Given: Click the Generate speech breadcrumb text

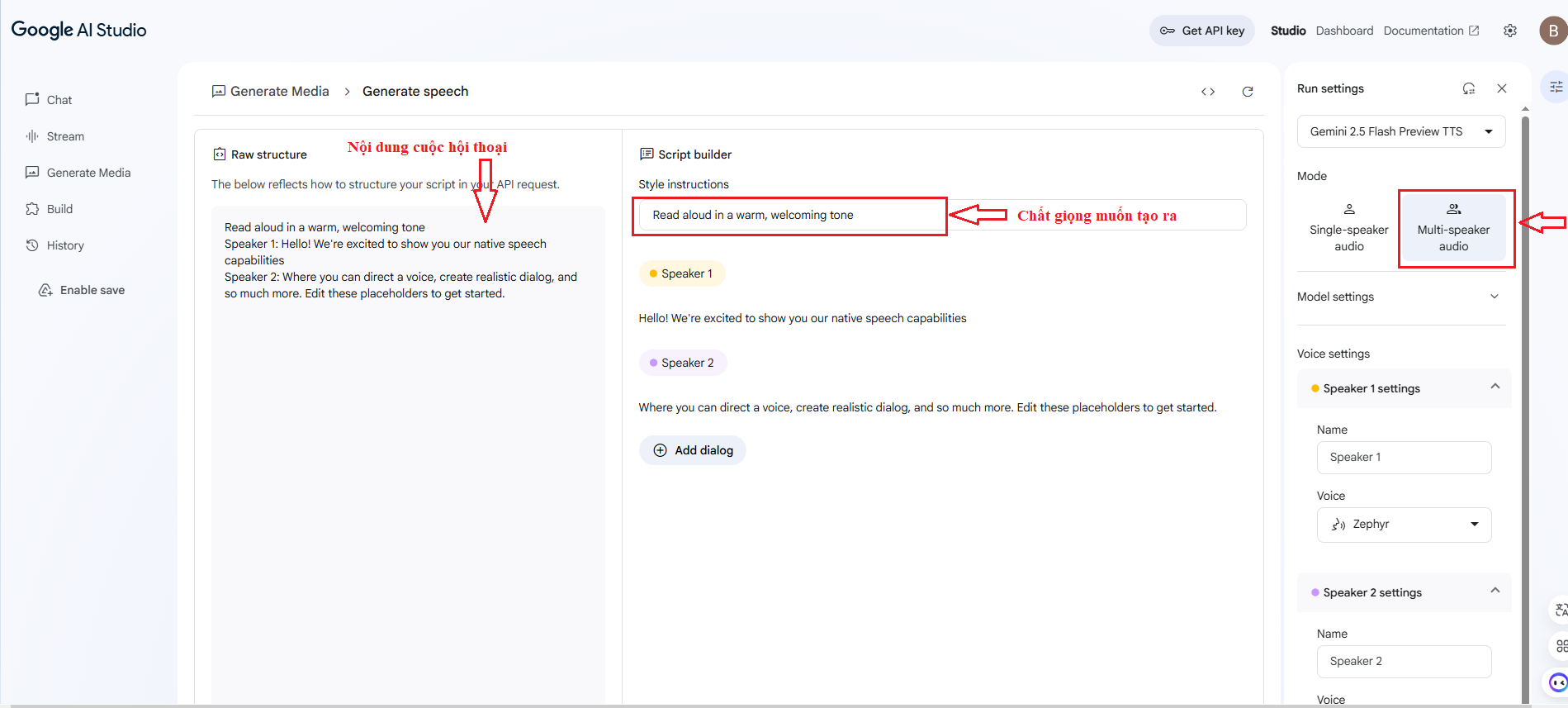Looking at the screenshot, I should [415, 91].
